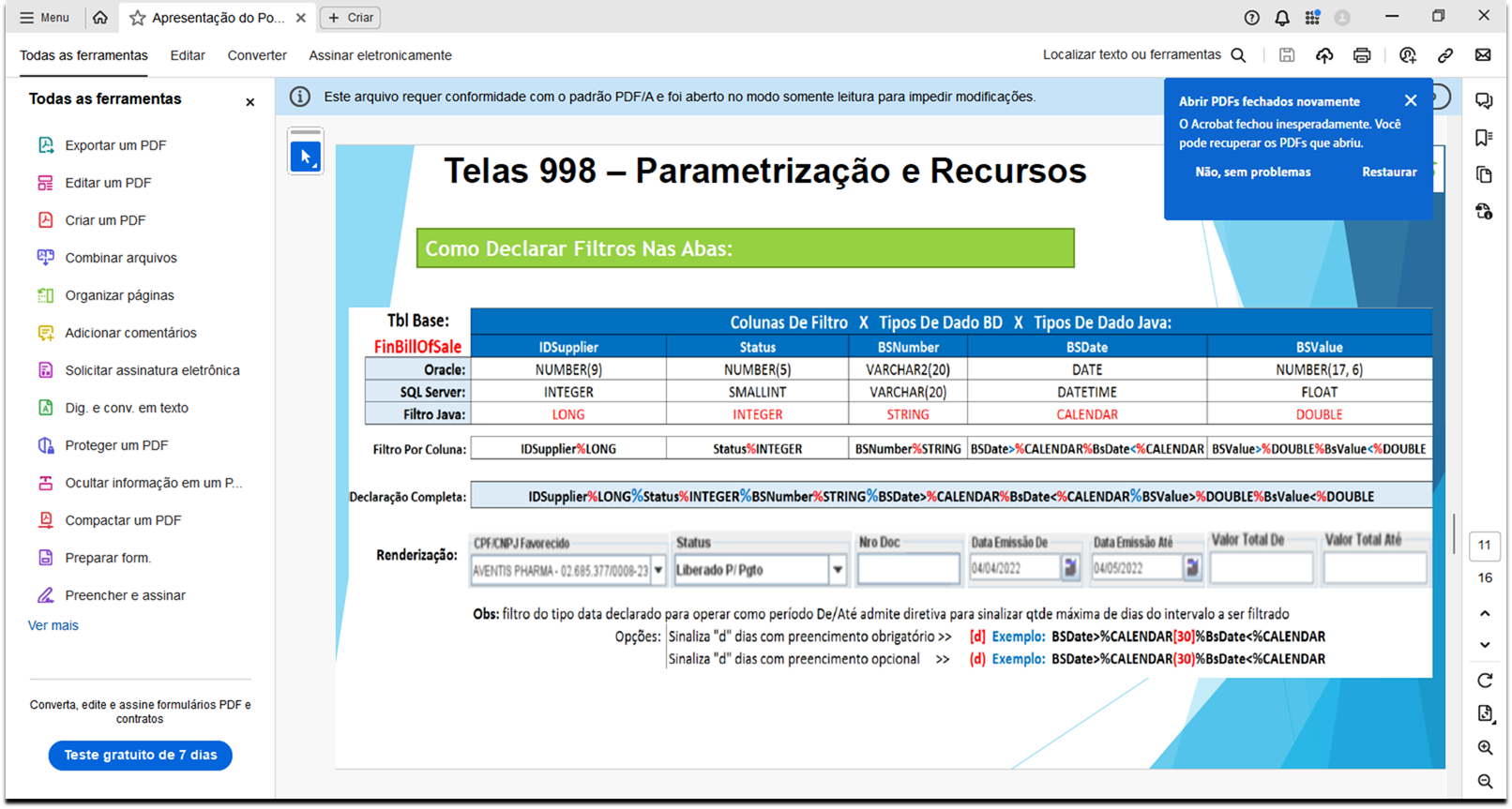Screen dimensions: 1512x809
Task: Click Não, sem problemas button
Action: tap(1253, 172)
